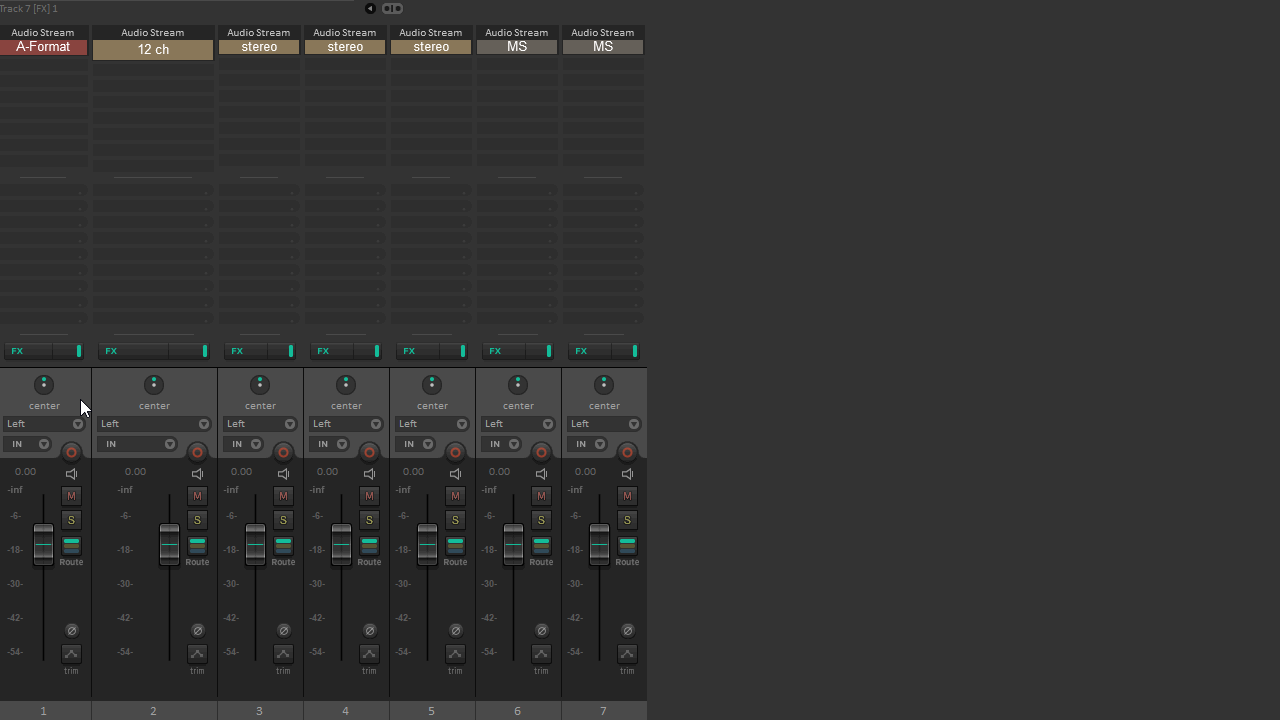Click the pan knob on track 6
Image resolution: width=1280 pixels, height=720 pixels.
518,385
